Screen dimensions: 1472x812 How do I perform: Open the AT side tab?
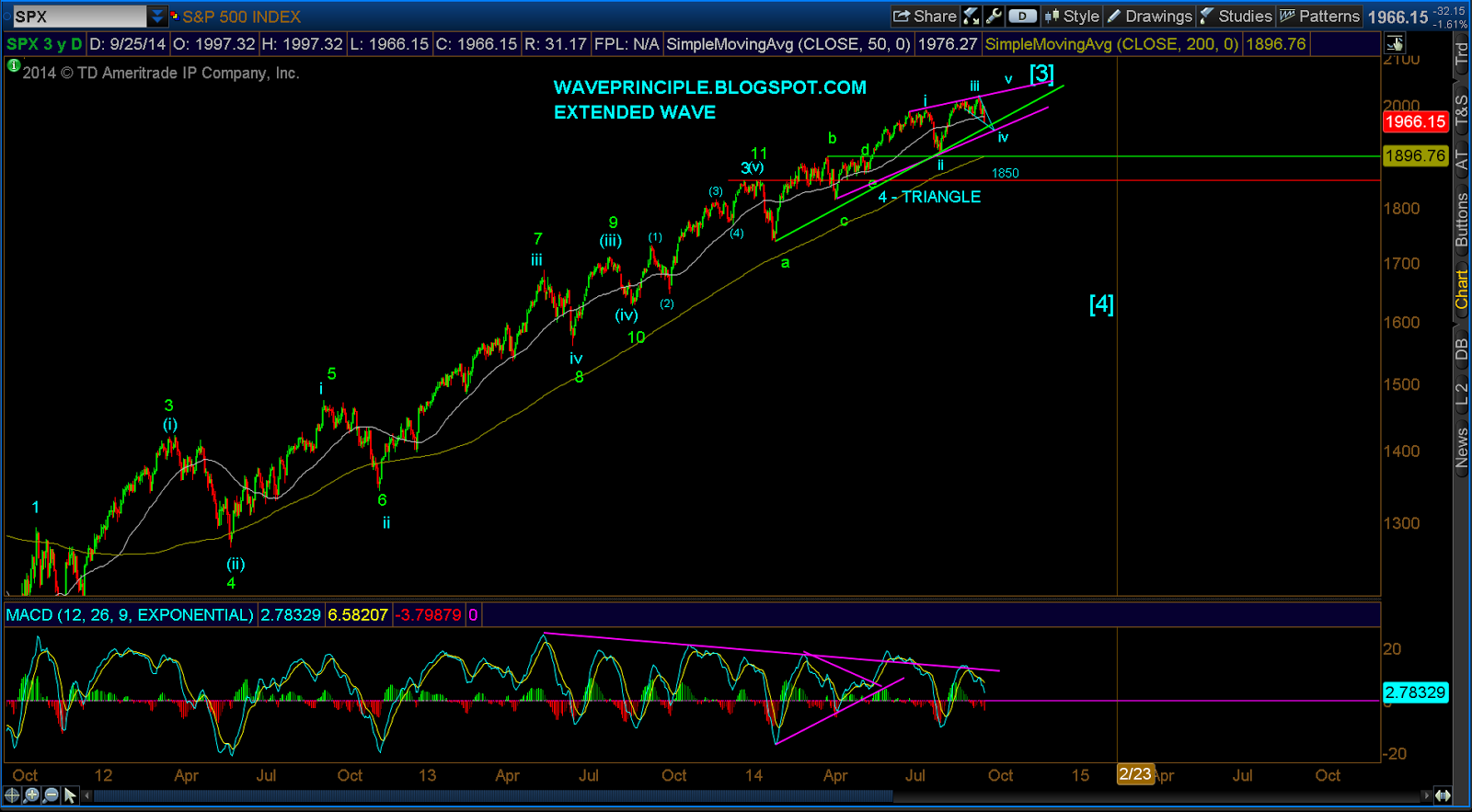pyautogui.click(x=1461, y=161)
